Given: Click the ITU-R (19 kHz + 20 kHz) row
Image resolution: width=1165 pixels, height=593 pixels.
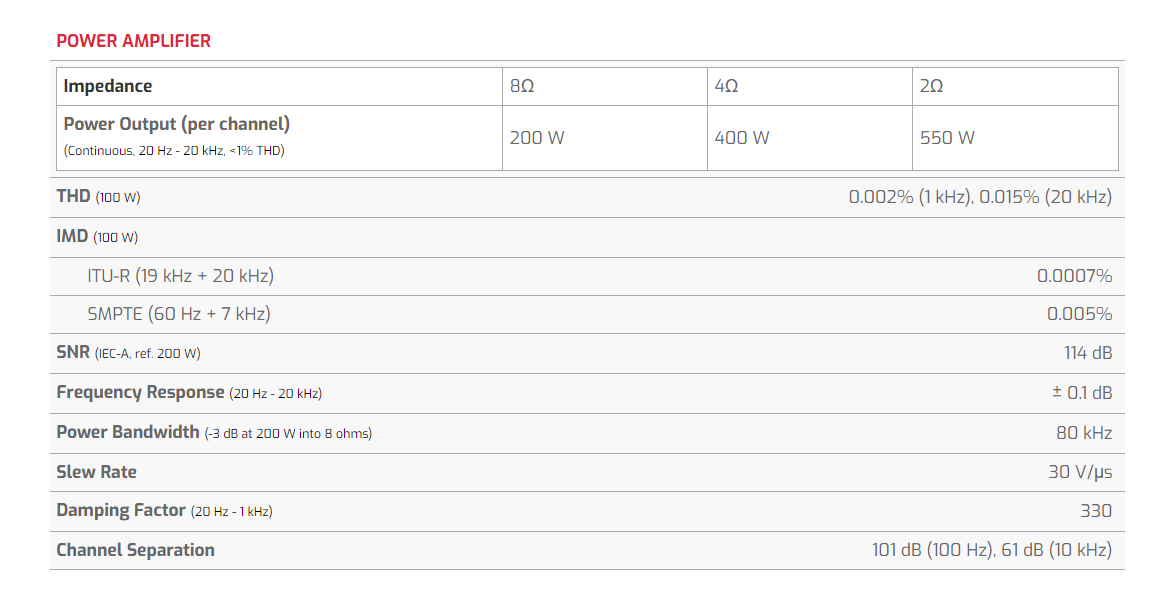Looking at the screenshot, I should [180, 276].
